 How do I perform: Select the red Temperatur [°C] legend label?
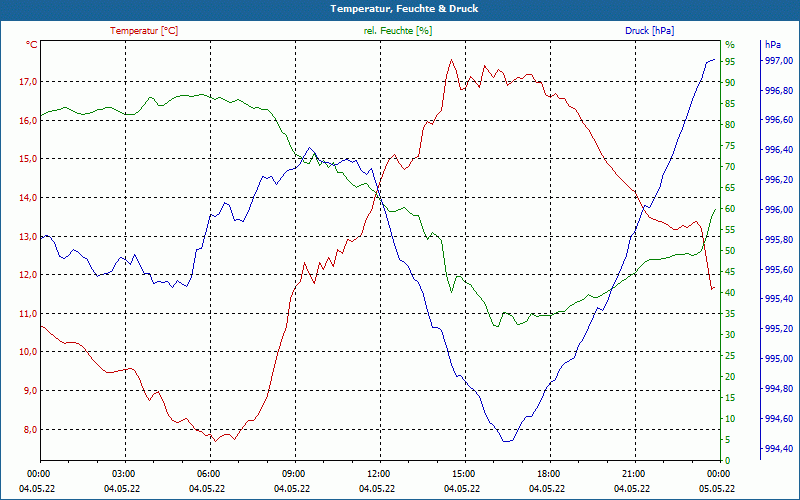144,31
